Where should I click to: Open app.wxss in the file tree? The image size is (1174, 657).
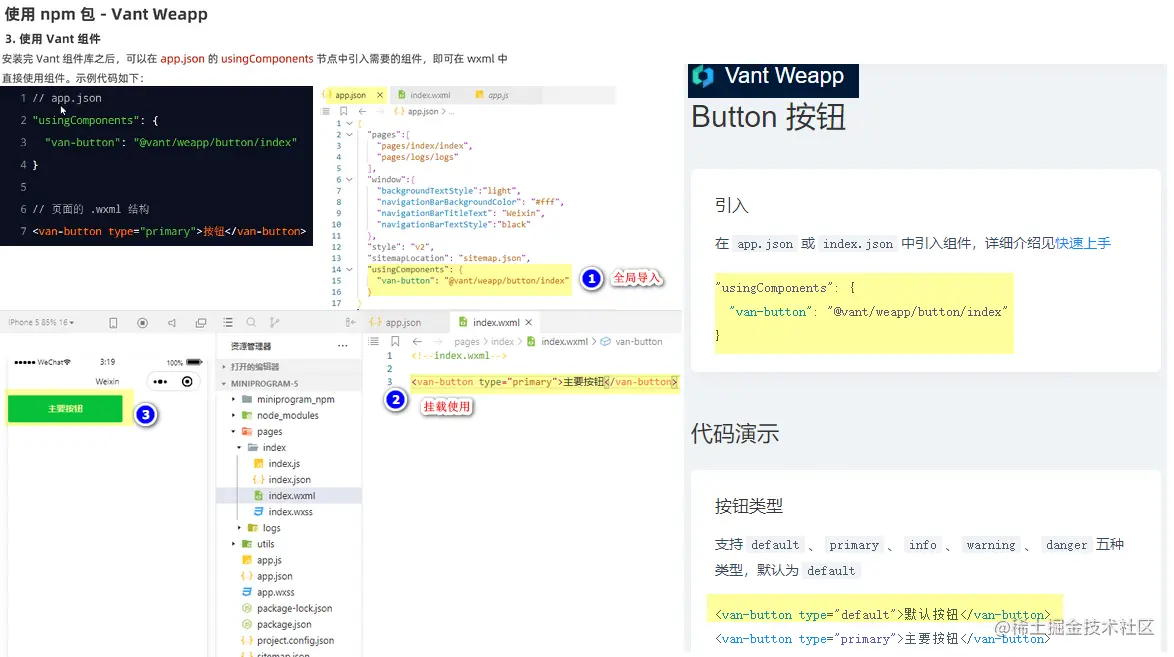tap(276, 593)
